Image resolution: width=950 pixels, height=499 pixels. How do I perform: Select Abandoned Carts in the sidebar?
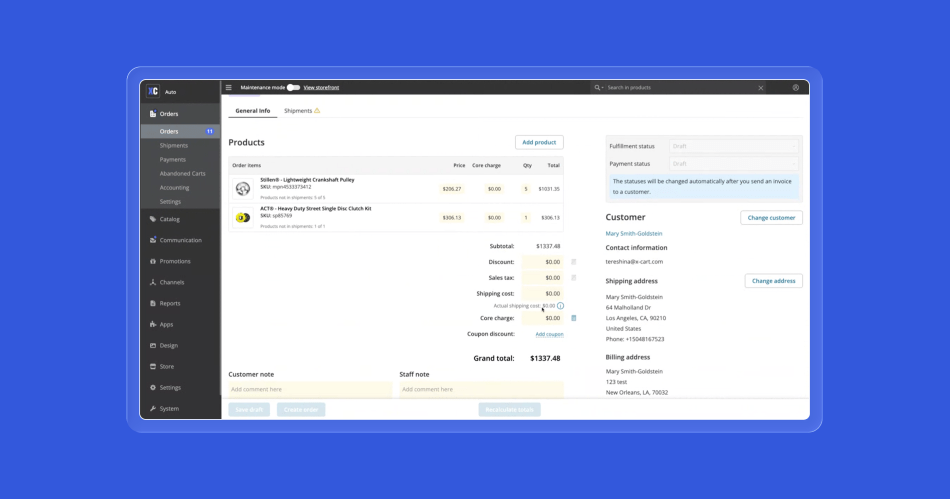[x=182, y=174]
